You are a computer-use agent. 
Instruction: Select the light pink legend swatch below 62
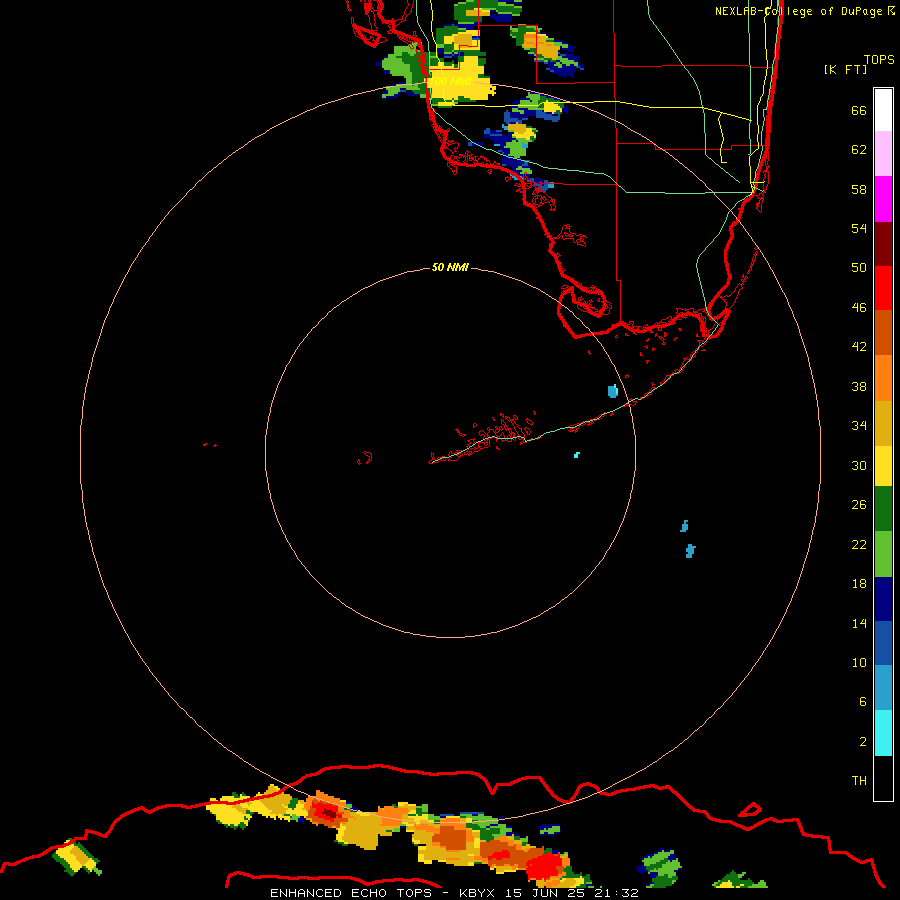tap(883, 154)
